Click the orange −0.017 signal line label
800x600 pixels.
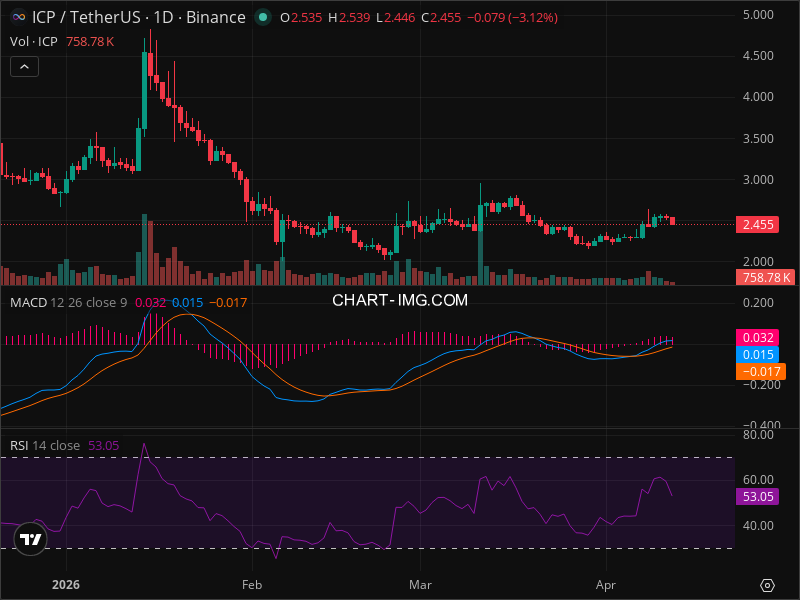(761, 371)
